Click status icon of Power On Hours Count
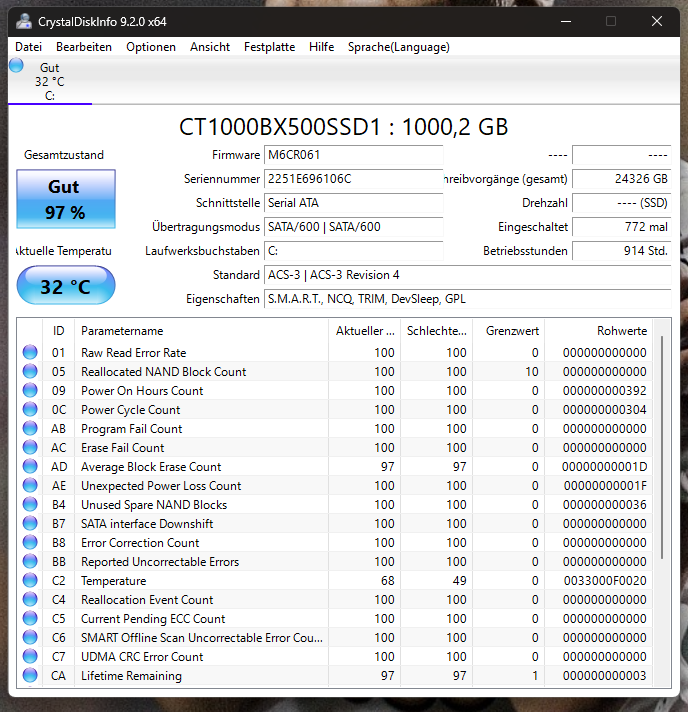 [x=30, y=391]
